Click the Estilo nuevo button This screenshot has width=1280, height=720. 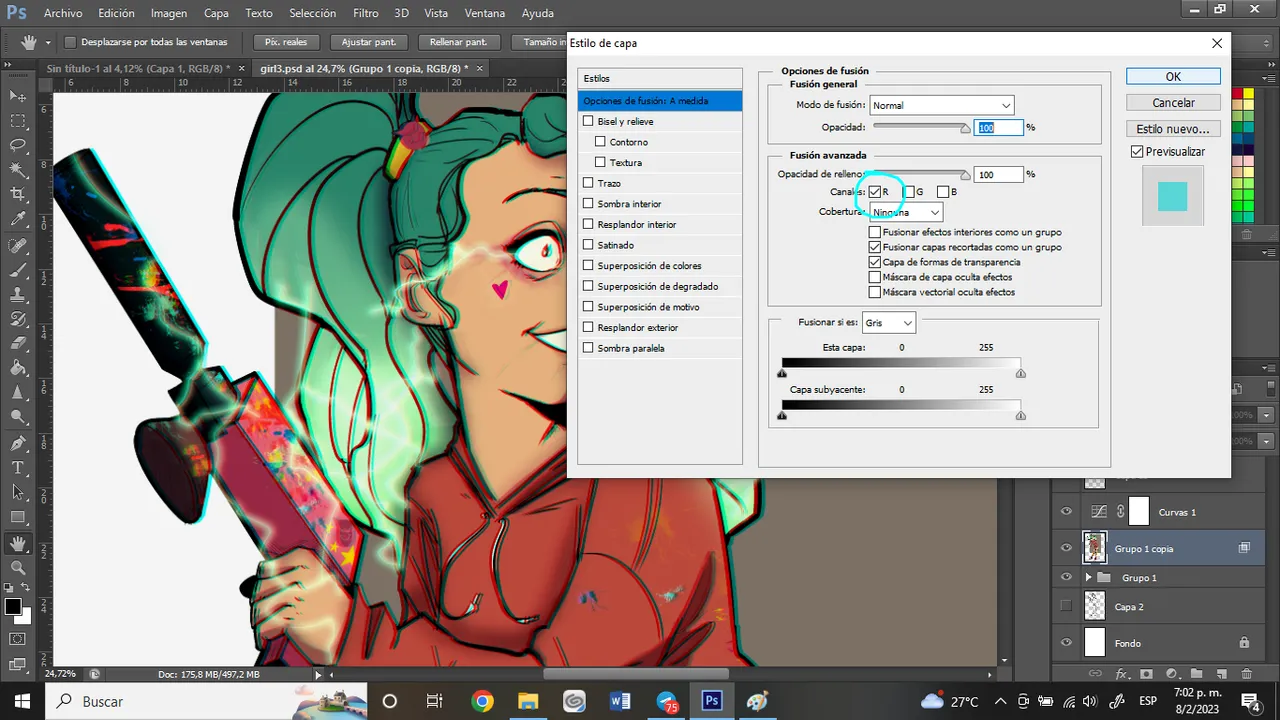(1173, 129)
